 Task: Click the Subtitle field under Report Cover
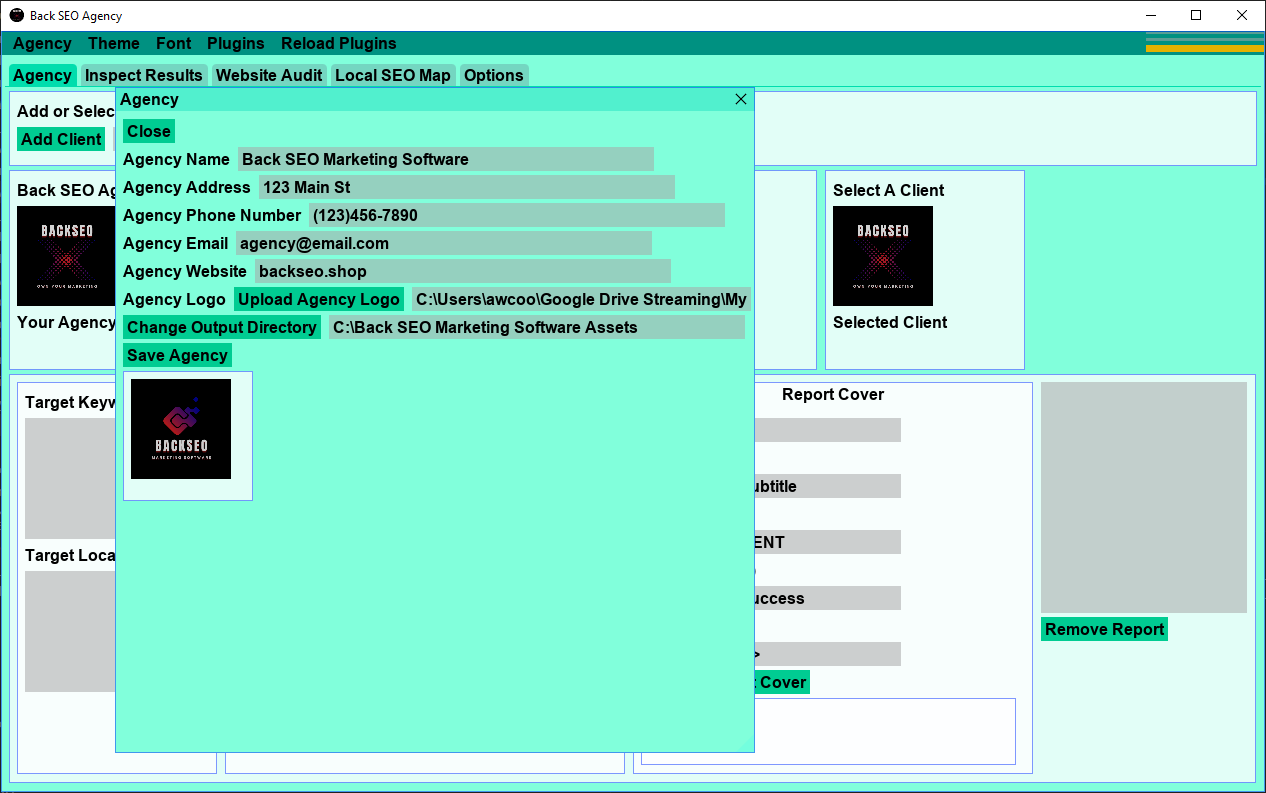pos(828,486)
